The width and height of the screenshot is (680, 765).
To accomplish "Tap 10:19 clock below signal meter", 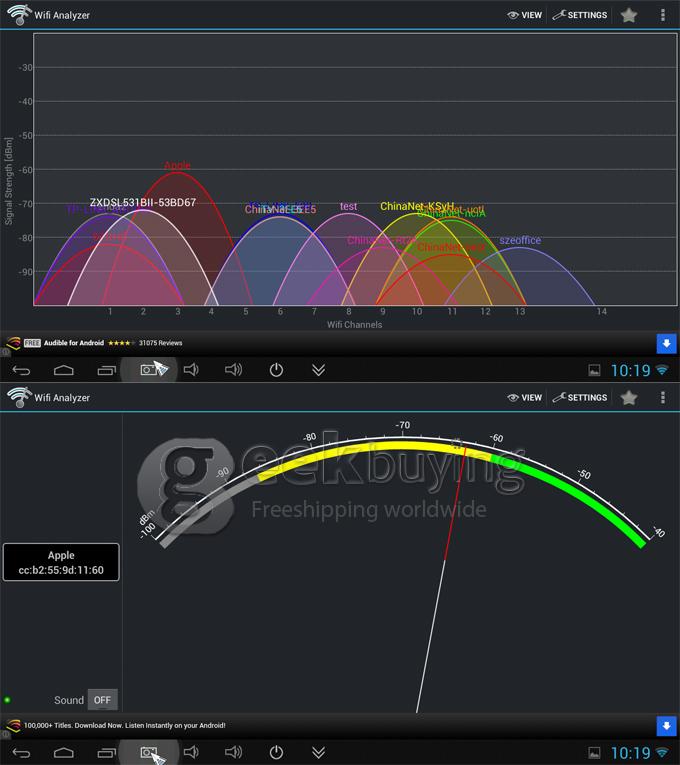I will [631, 753].
